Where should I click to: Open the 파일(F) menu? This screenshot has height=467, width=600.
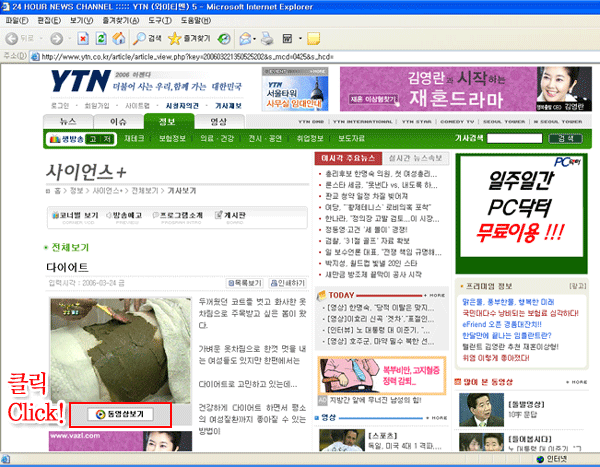17,20
